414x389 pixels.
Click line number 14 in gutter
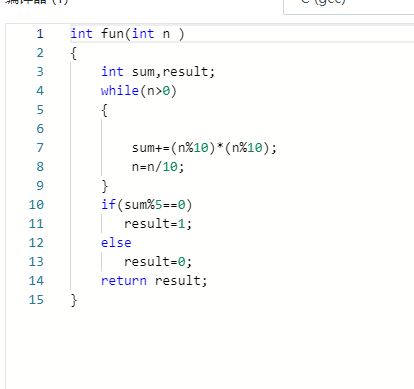click(x=36, y=281)
